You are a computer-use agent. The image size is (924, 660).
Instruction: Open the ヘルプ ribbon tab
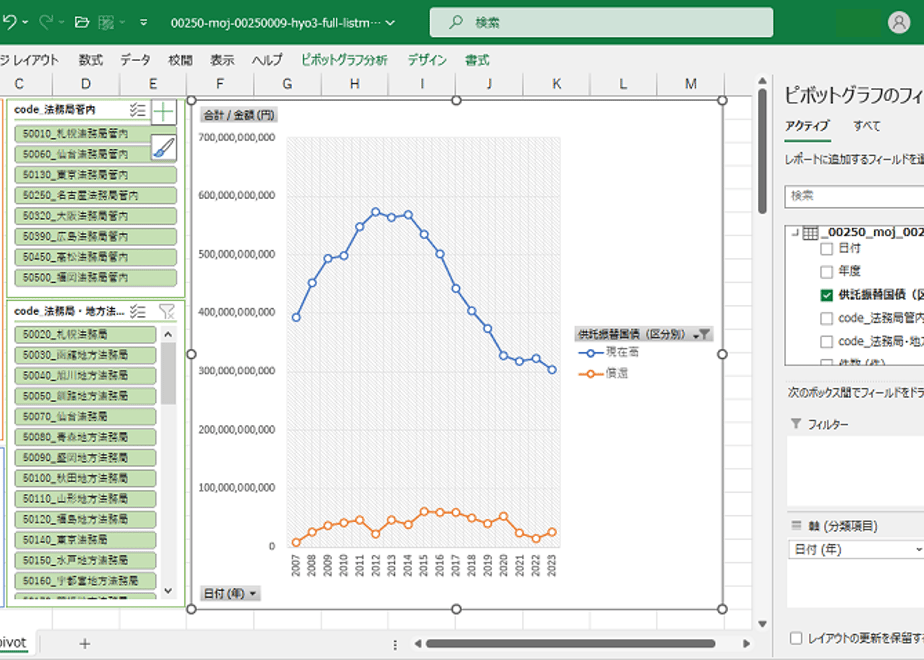point(267,60)
